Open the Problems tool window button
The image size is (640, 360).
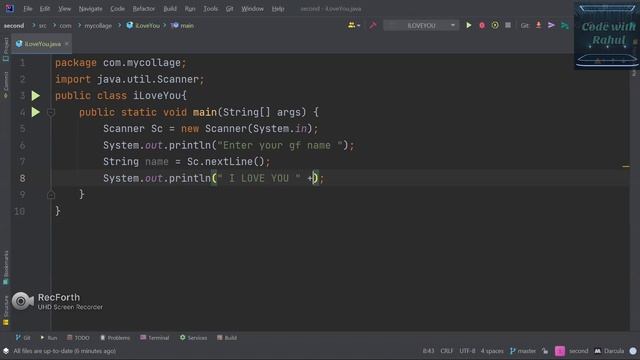(x=115, y=338)
